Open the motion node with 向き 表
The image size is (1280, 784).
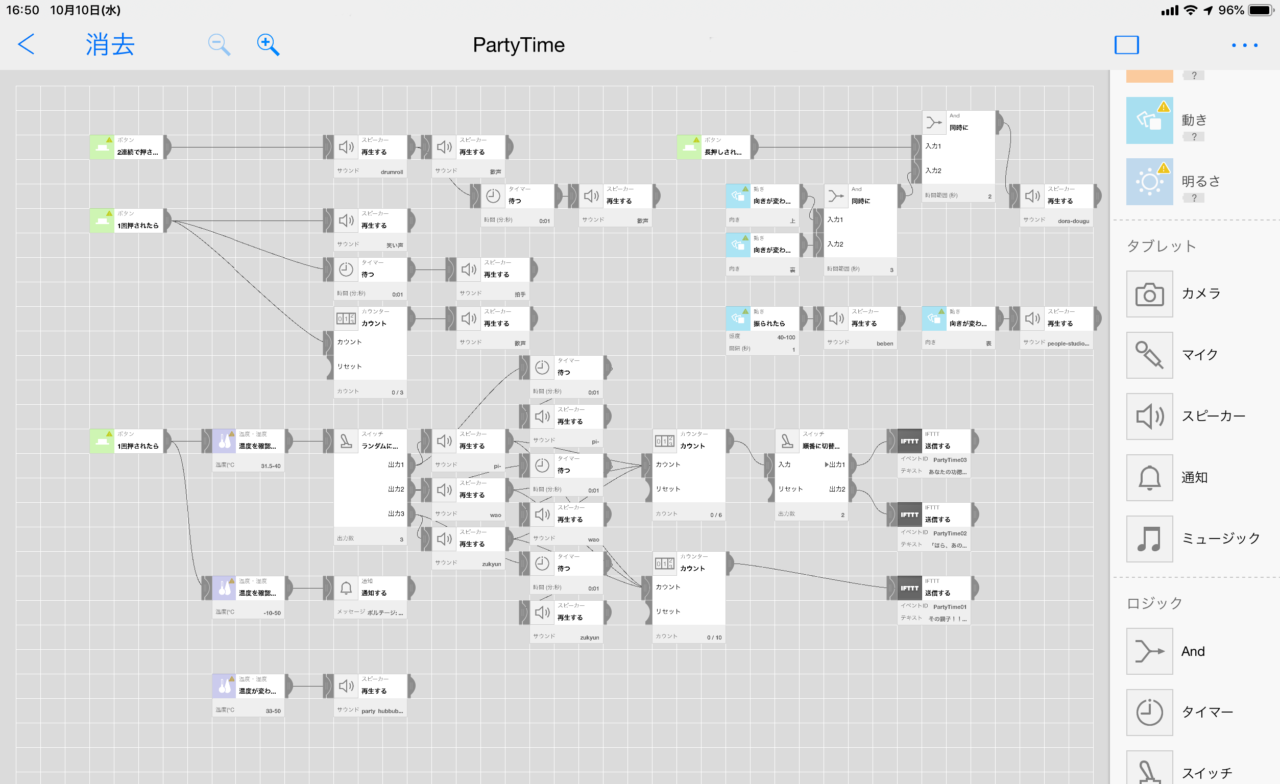coord(959,328)
